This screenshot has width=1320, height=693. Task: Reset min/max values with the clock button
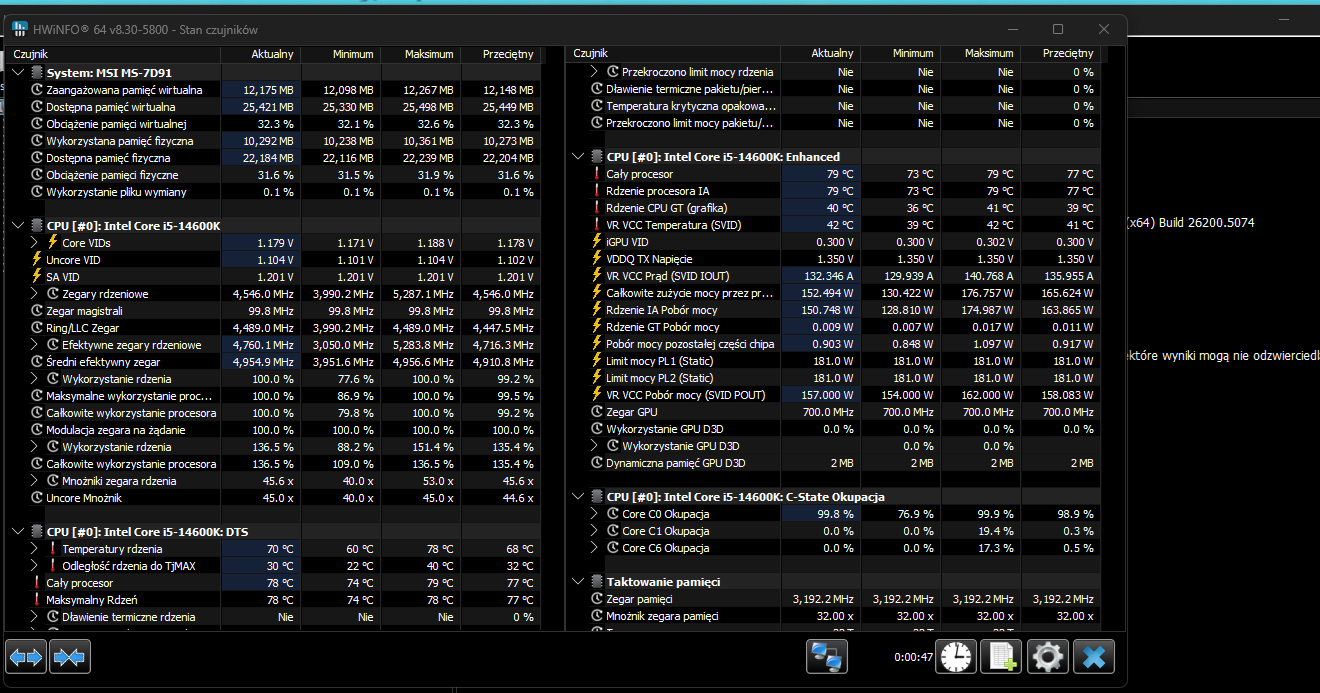[x=956, y=657]
